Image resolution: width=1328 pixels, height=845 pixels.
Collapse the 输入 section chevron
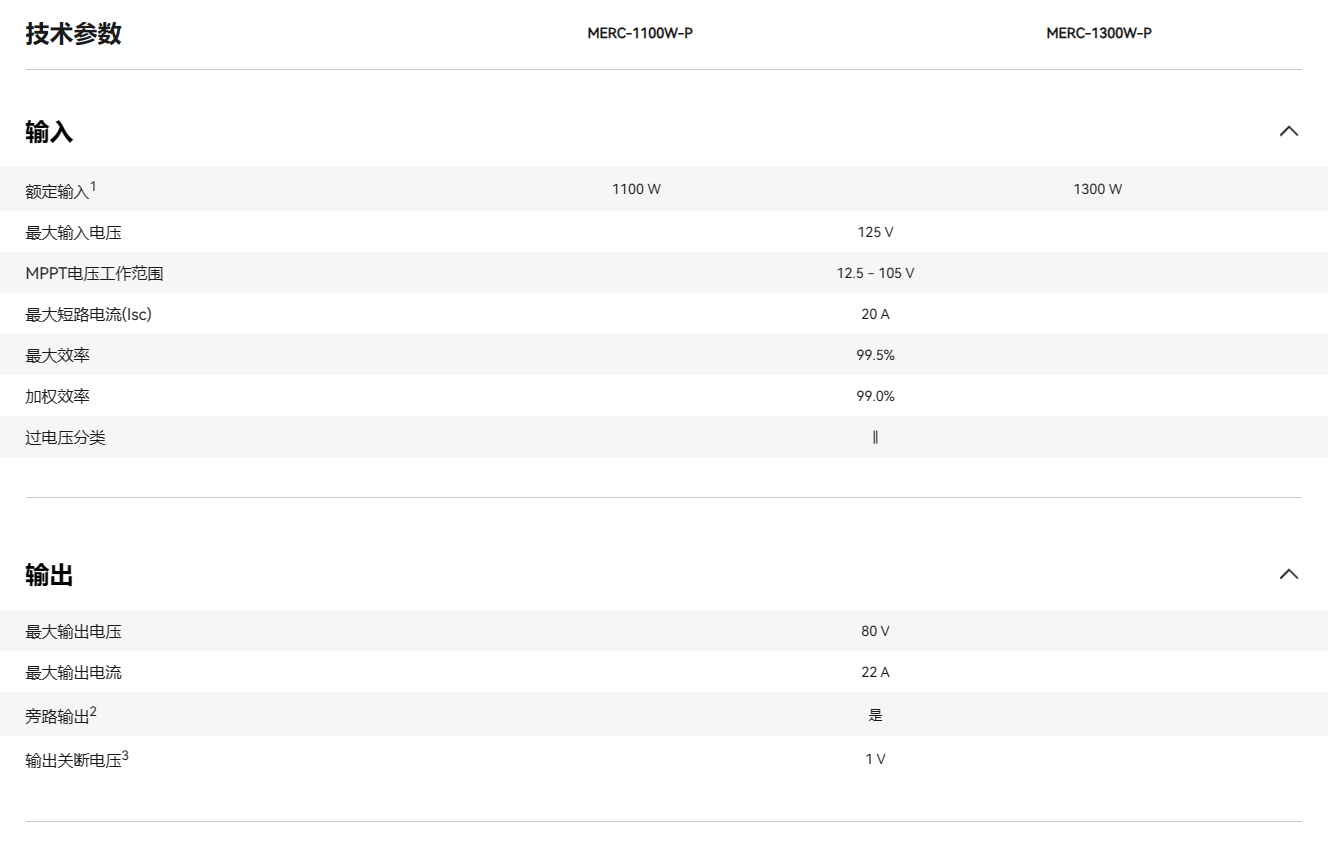pos(1289,131)
